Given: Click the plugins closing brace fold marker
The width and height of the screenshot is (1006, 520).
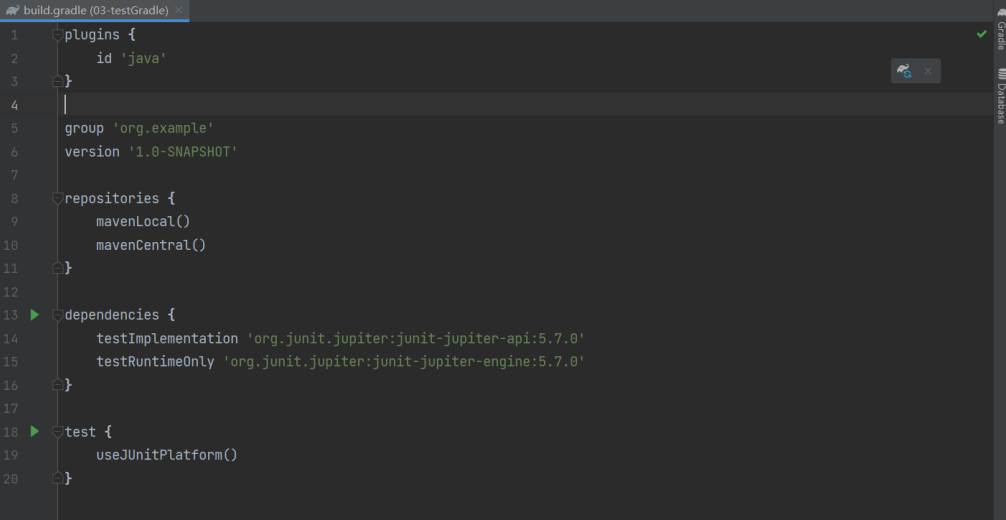Looking at the screenshot, I should pos(57,81).
